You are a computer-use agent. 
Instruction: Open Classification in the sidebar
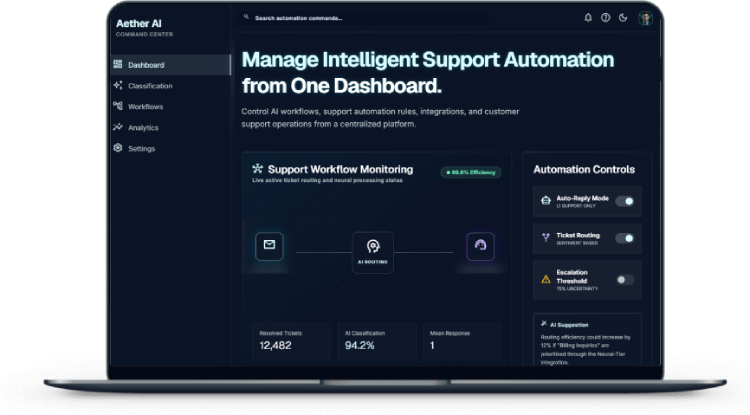[171, 86]
